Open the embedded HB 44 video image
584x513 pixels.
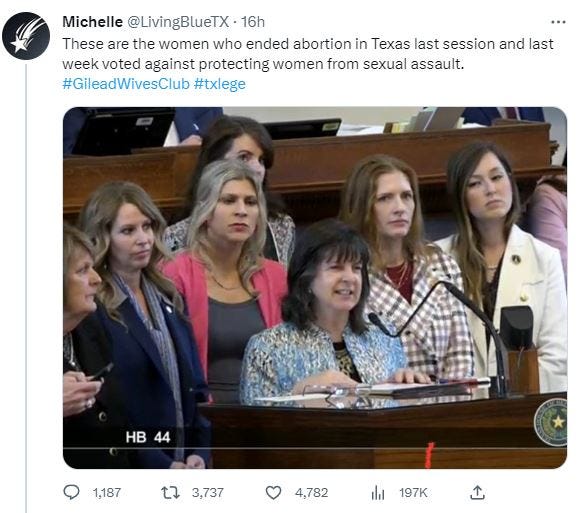coord(315,288)
